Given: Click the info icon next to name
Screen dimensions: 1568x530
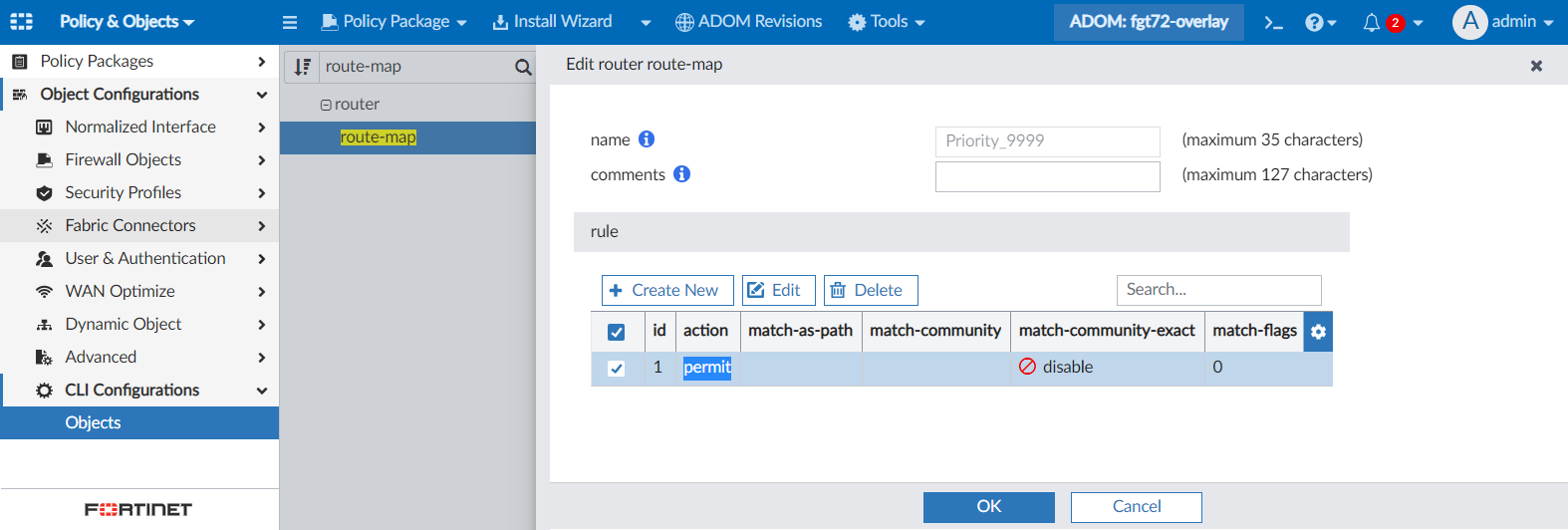Looking at the screenshot, I should (x=647, y=139).
